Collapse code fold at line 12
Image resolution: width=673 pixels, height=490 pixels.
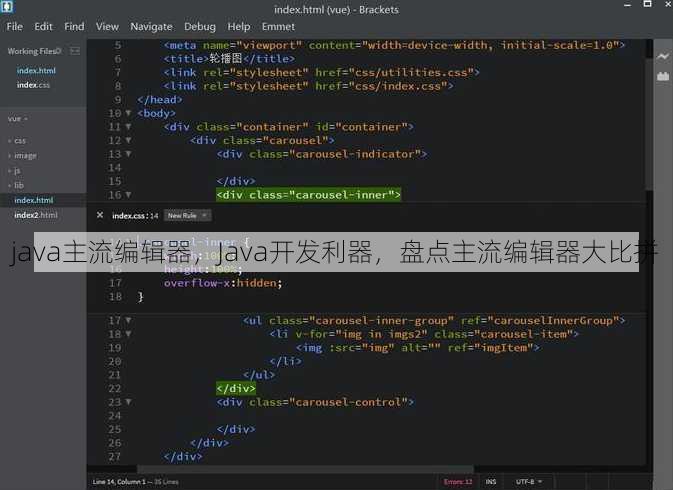pos(128,140)
